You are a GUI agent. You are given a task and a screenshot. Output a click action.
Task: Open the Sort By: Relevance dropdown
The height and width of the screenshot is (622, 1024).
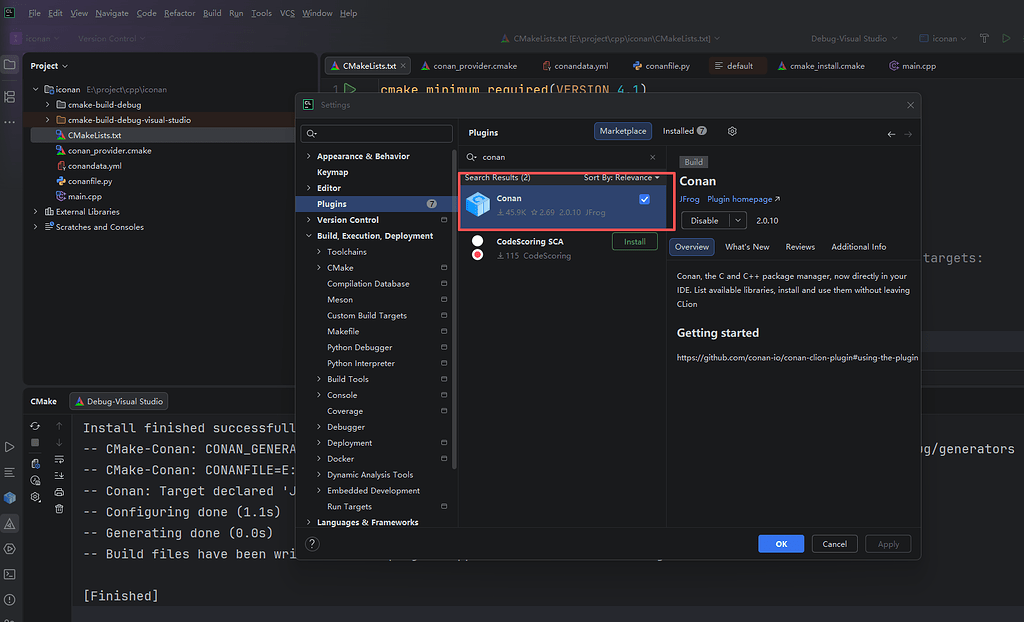(622, 178)
